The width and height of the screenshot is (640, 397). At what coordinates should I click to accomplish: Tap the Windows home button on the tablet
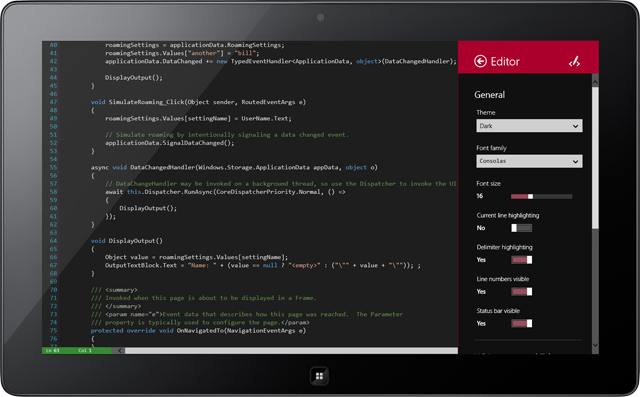pos(319,376)
